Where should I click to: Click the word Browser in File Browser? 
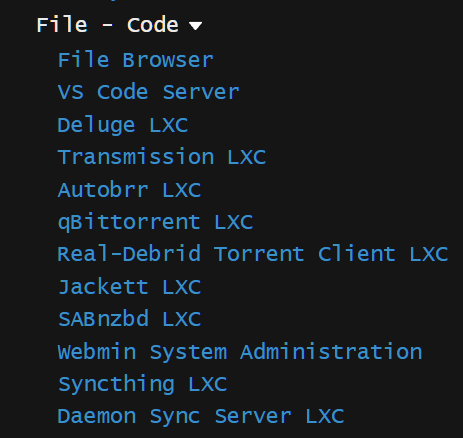[x=168, y=60]
